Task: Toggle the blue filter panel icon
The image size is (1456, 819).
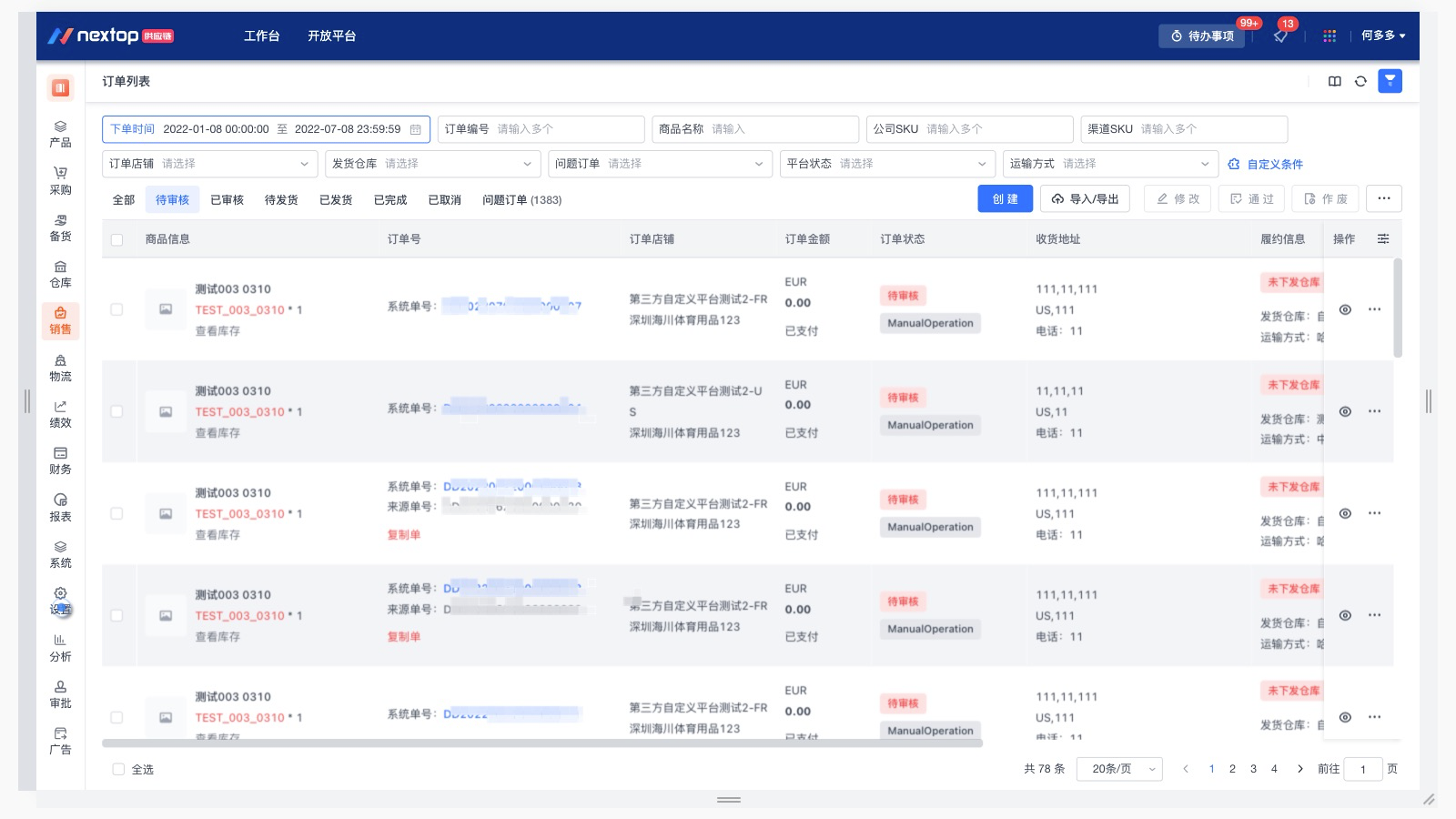Action: click(x=1390, y=81)
